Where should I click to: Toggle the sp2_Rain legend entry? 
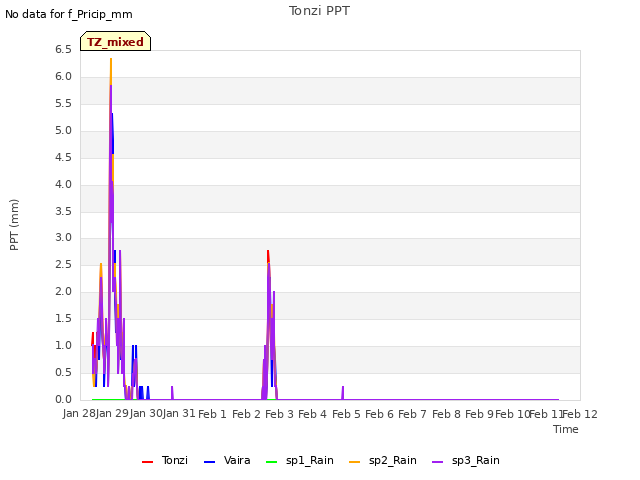[x=383, y=460]
